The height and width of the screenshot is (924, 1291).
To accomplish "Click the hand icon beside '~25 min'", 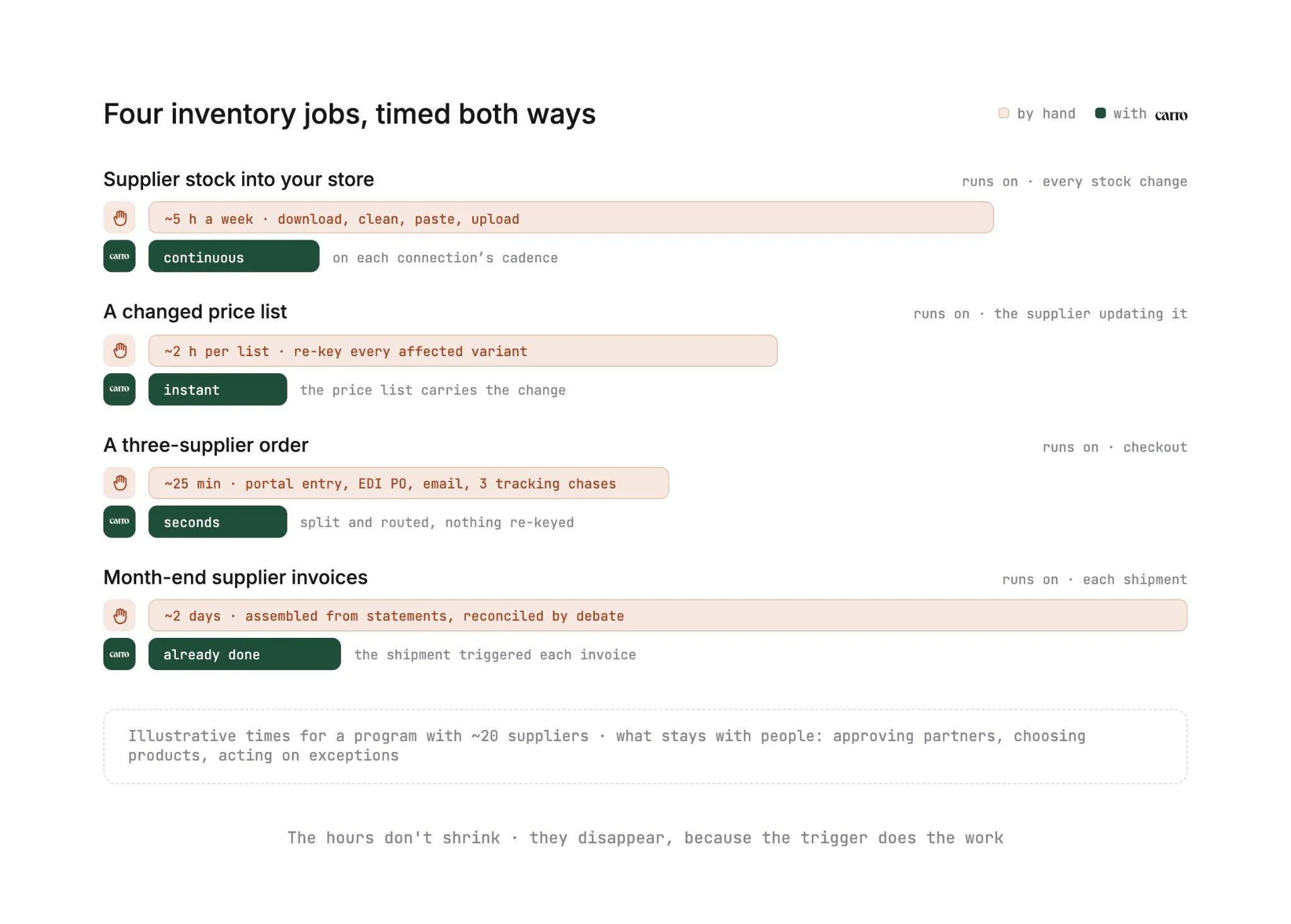I will pyautogui.click(x=119, y=483).
